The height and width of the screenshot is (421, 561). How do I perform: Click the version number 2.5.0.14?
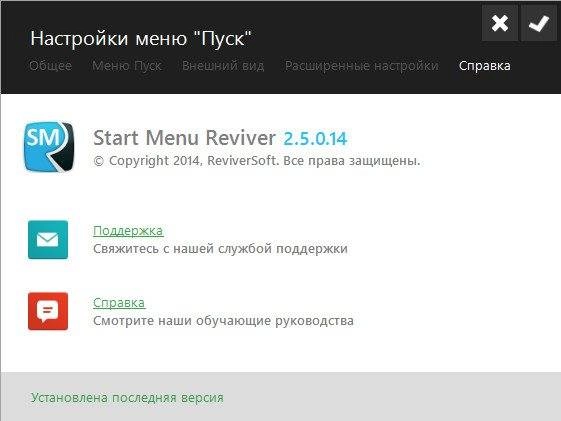(x=315, y=139)
